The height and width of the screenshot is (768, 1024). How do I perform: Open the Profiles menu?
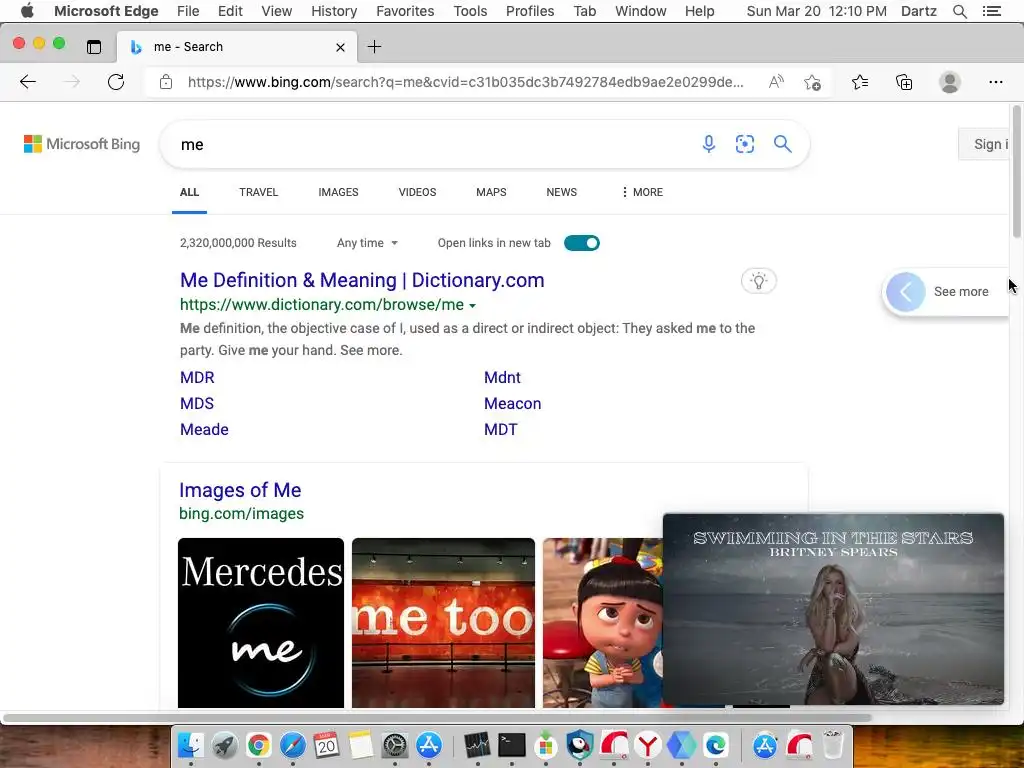pyautogui.click(x=530, y=11)
